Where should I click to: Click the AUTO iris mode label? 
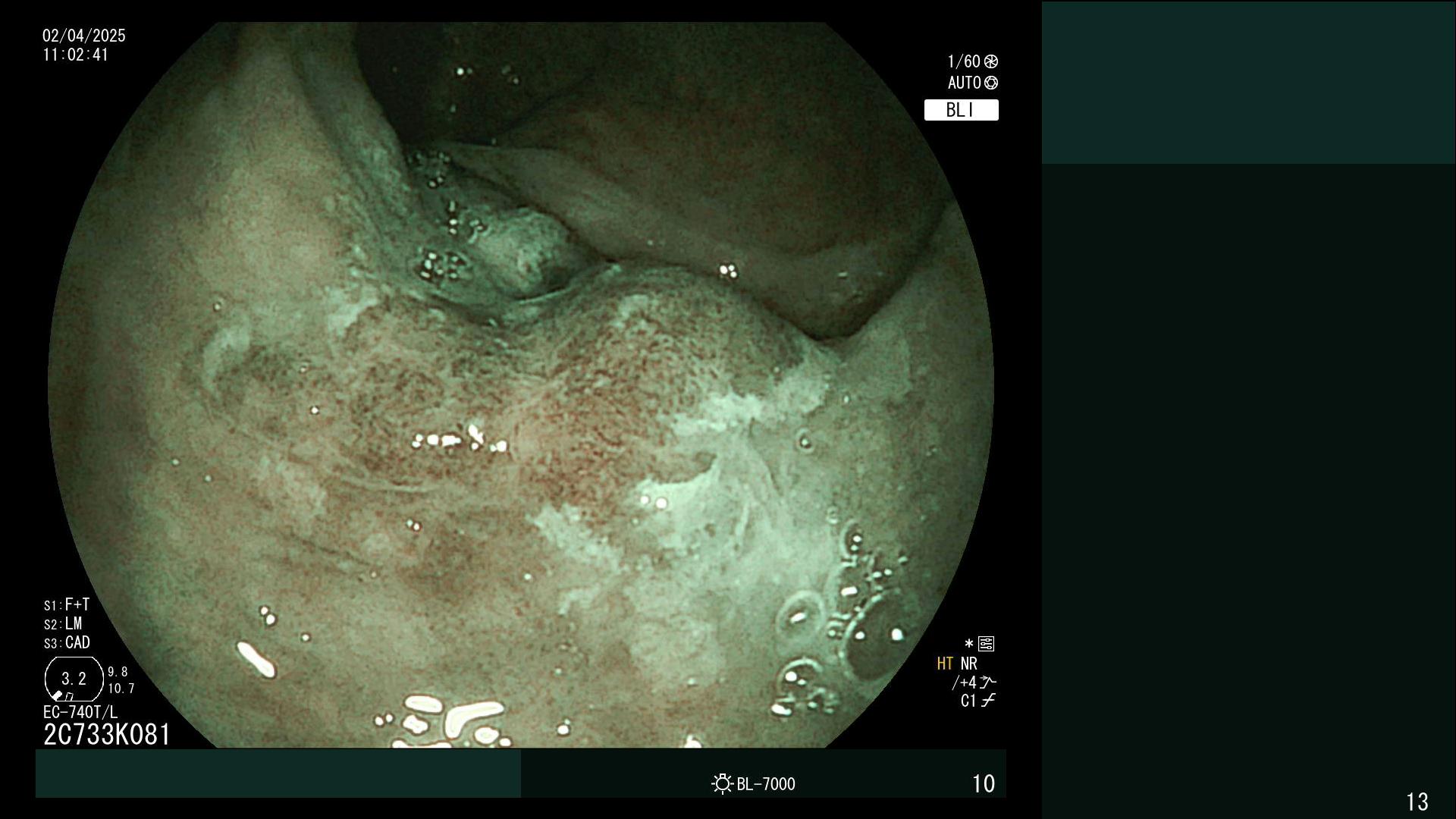tap(965, 83)
